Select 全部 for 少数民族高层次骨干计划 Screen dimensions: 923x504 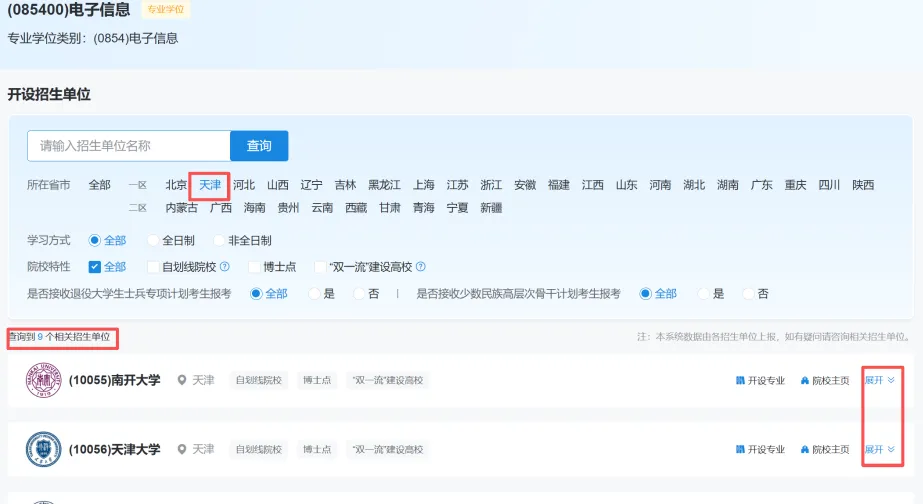646,293
